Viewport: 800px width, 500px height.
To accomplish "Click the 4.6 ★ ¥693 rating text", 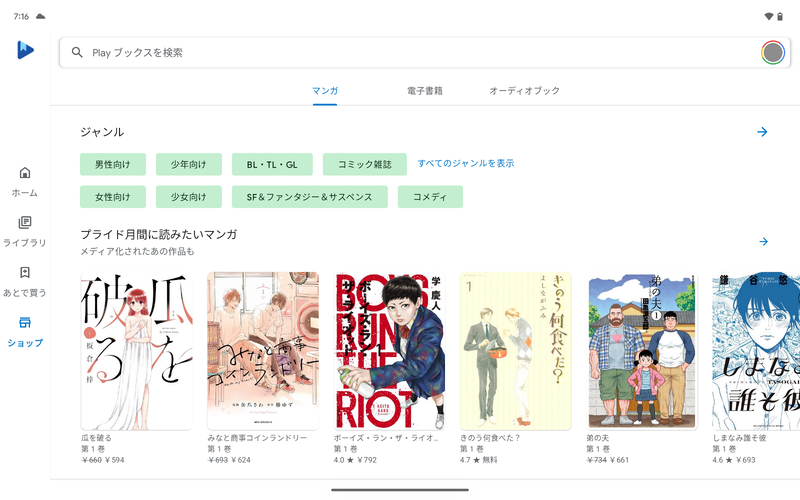I will [x=734, y=460].
